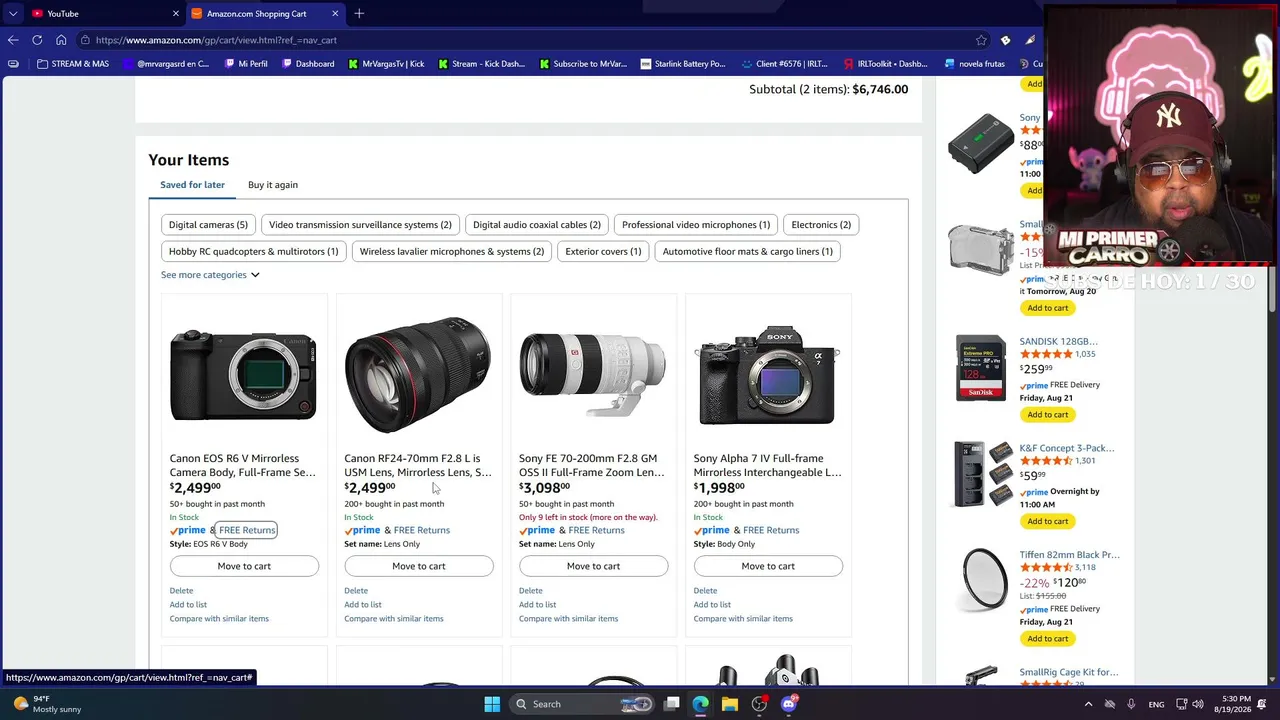The height and width of the screenshot is (720, 1280).
Task: Move Sony Alpha 7 IV to cart
Action: pos(768,566)
